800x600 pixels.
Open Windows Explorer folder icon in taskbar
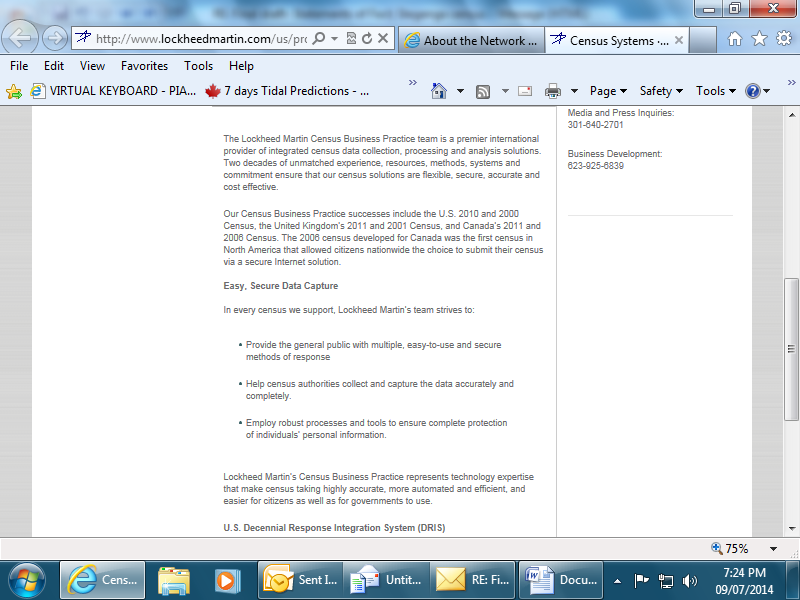(x=174, y=580)
